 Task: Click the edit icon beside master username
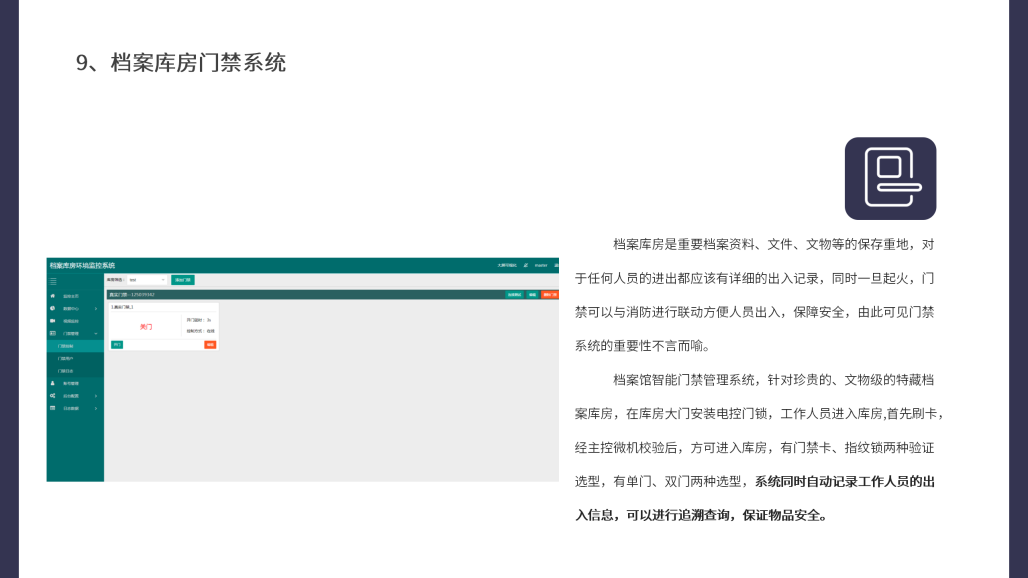(x=525, y=265)
